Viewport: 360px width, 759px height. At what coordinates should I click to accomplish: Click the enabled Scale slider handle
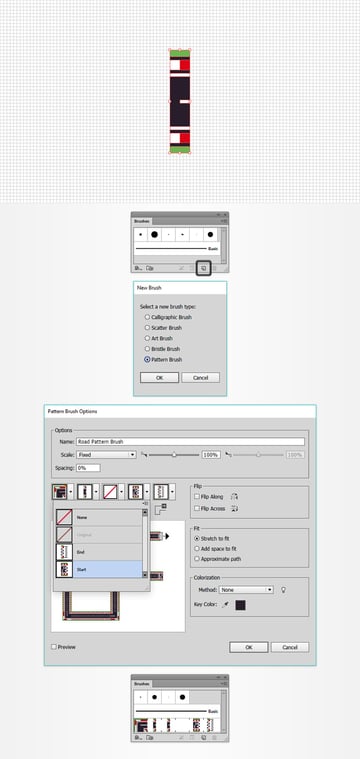(174, 455)
